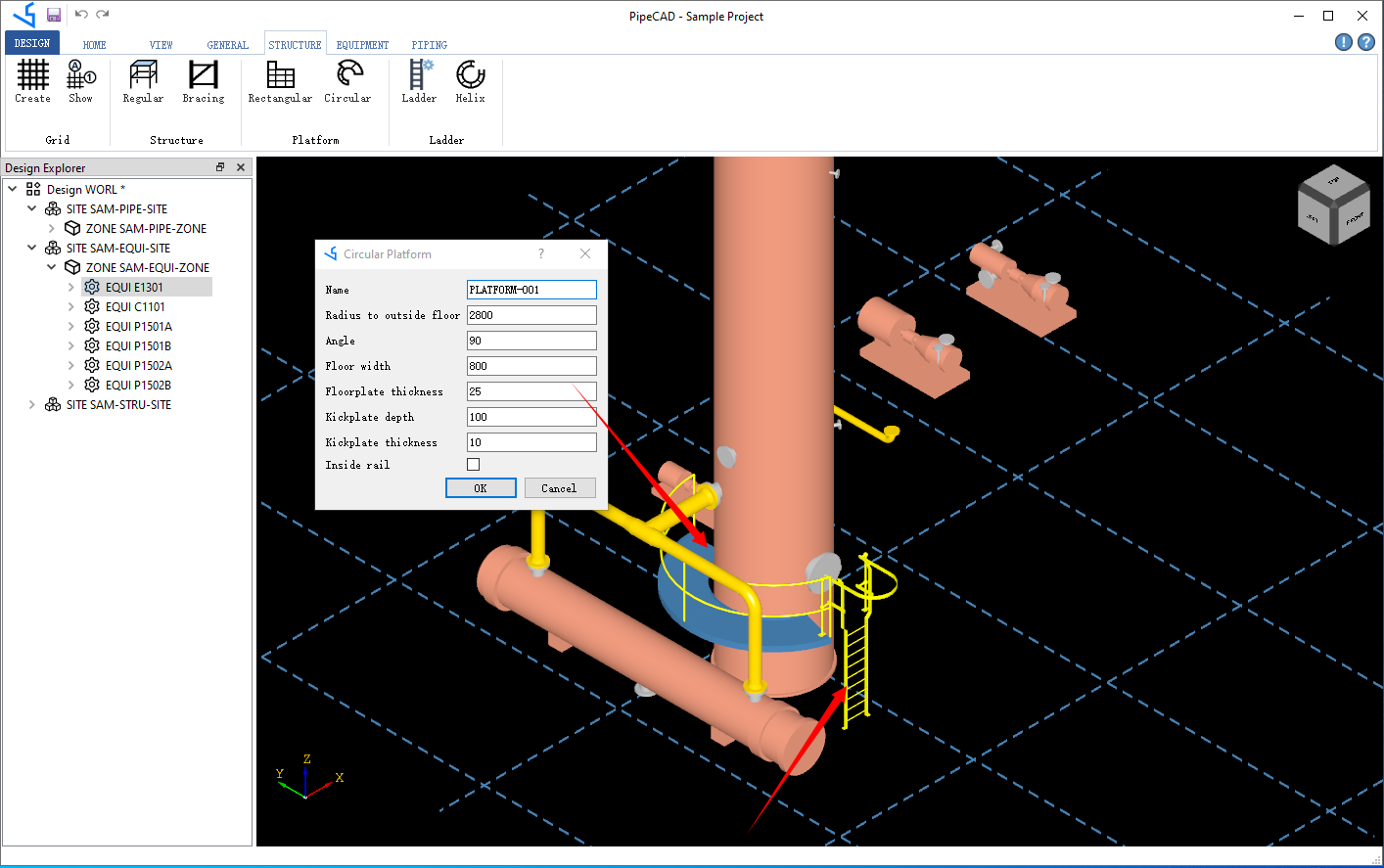
Task: Click the Floor width input field
Action: pos(531,366)
